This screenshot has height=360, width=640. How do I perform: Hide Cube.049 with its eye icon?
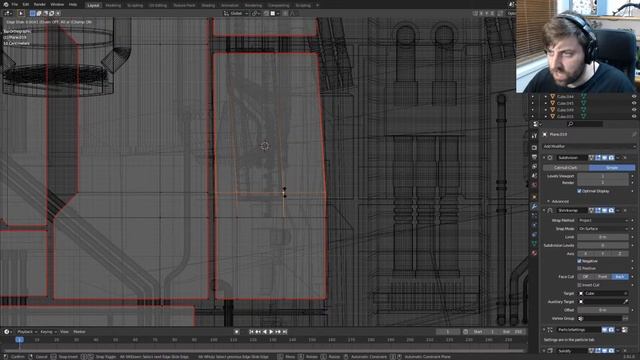click(634, 110)
